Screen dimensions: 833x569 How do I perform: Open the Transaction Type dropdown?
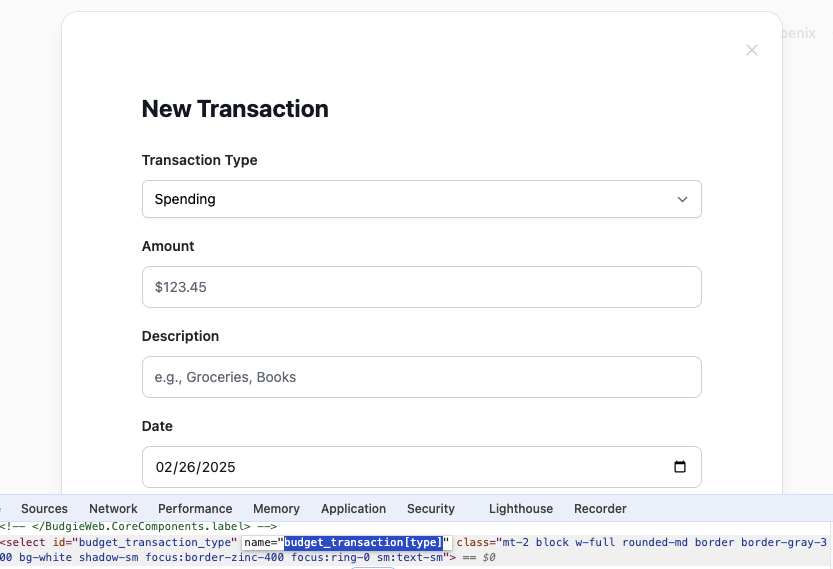coord(422,199)
